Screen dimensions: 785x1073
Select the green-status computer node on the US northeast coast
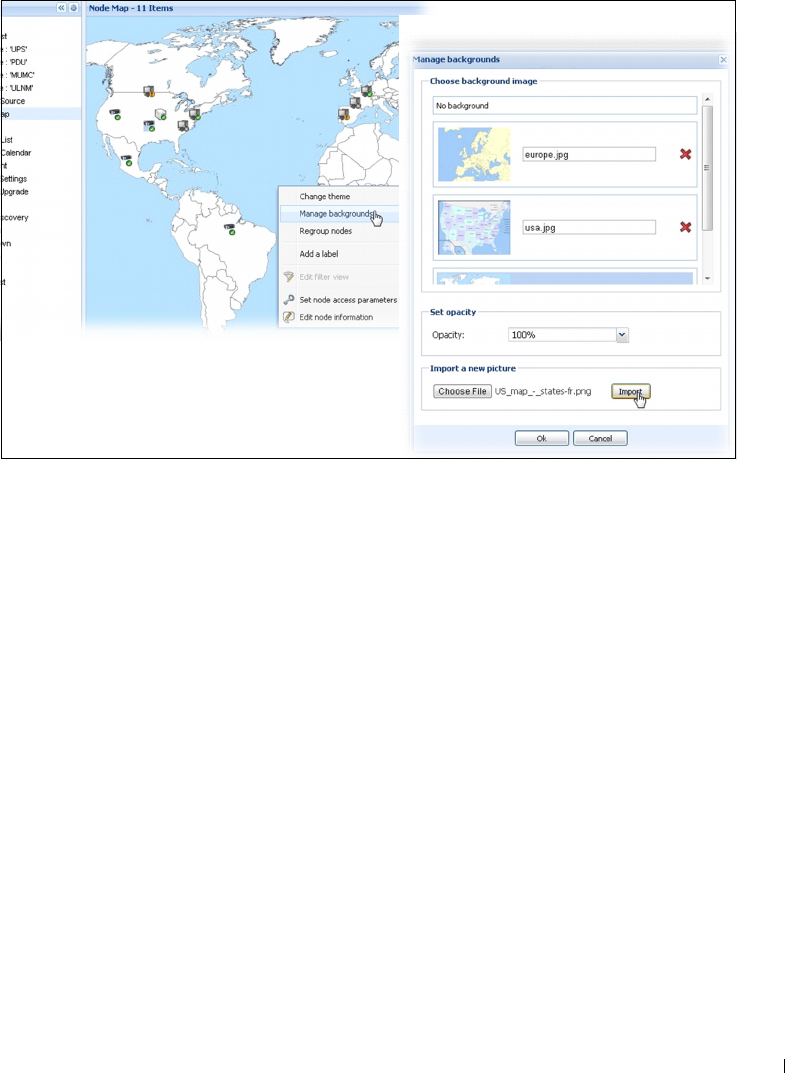click(195, 114)
